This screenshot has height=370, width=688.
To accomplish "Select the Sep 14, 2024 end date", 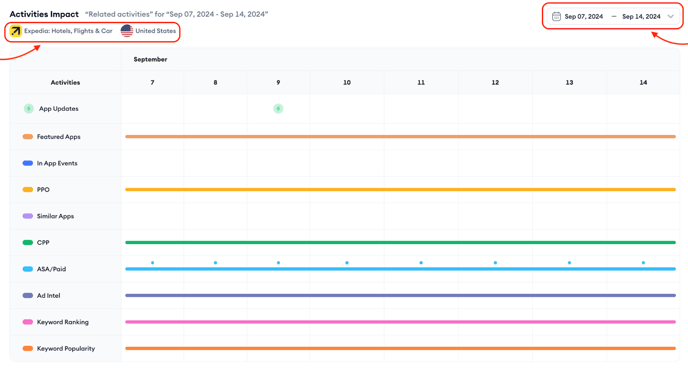I will [641, 16].
